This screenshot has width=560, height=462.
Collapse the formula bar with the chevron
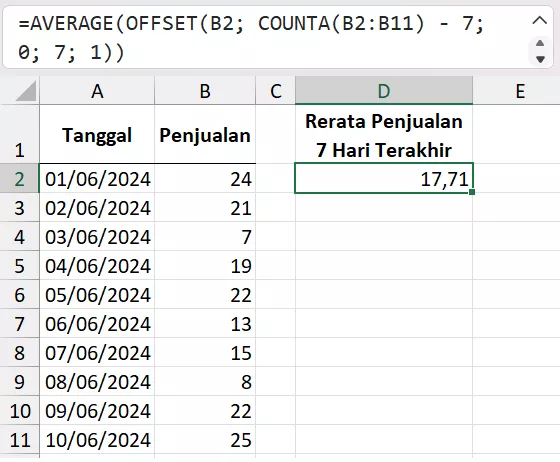pyautogui.click(x=539, y=21)
